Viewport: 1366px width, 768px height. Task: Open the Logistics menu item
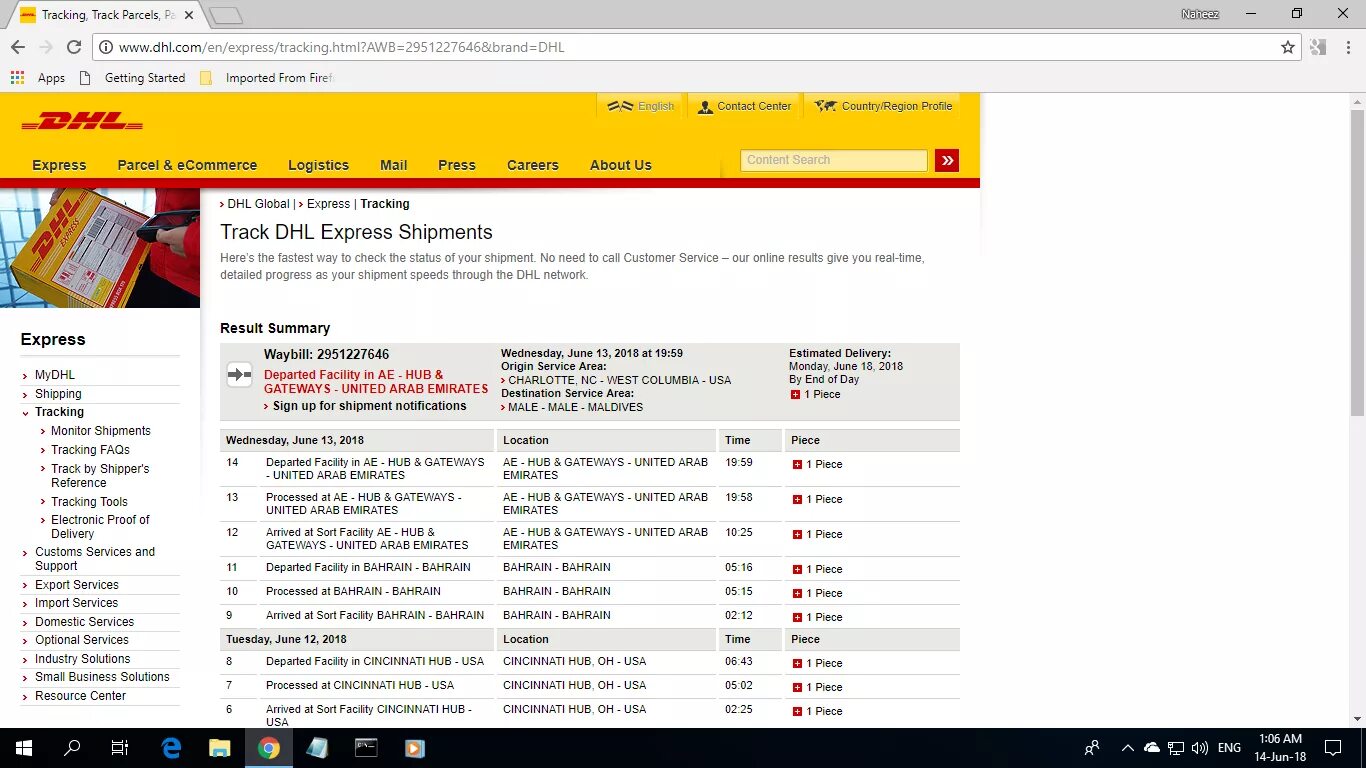click(318, 165)
